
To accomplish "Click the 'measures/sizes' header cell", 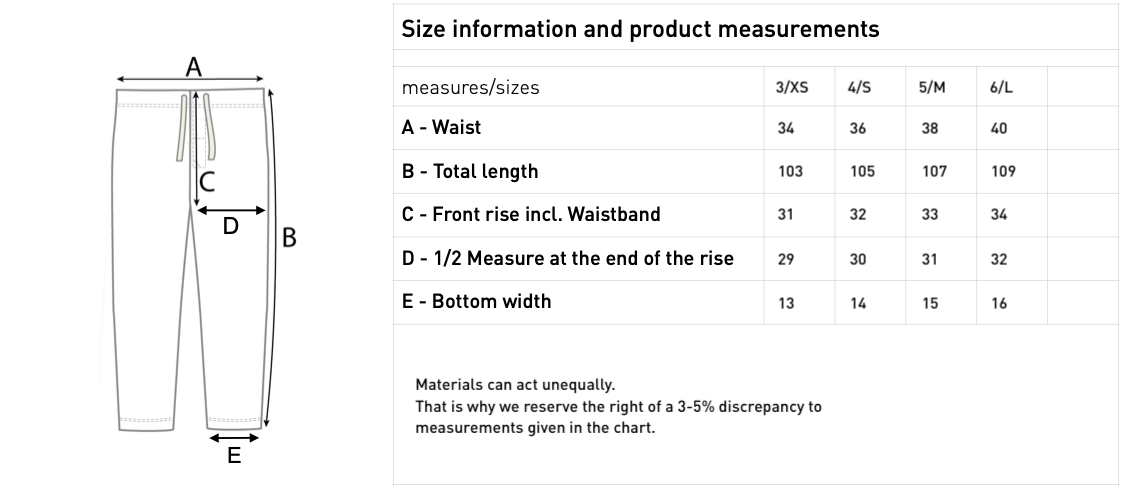I will 470,87.
